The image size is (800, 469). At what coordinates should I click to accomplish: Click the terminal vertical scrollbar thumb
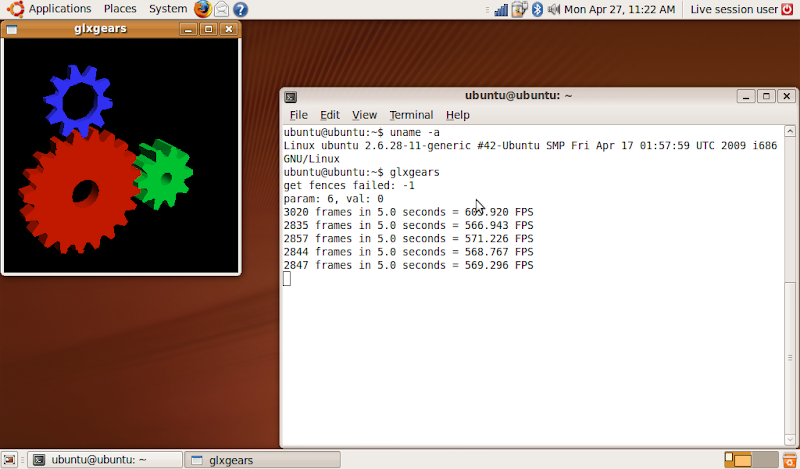(790, 357)
